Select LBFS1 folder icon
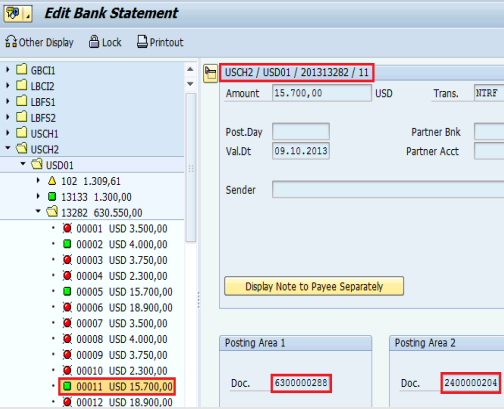This screenshot has height=409, width=504. pos(22,101)
